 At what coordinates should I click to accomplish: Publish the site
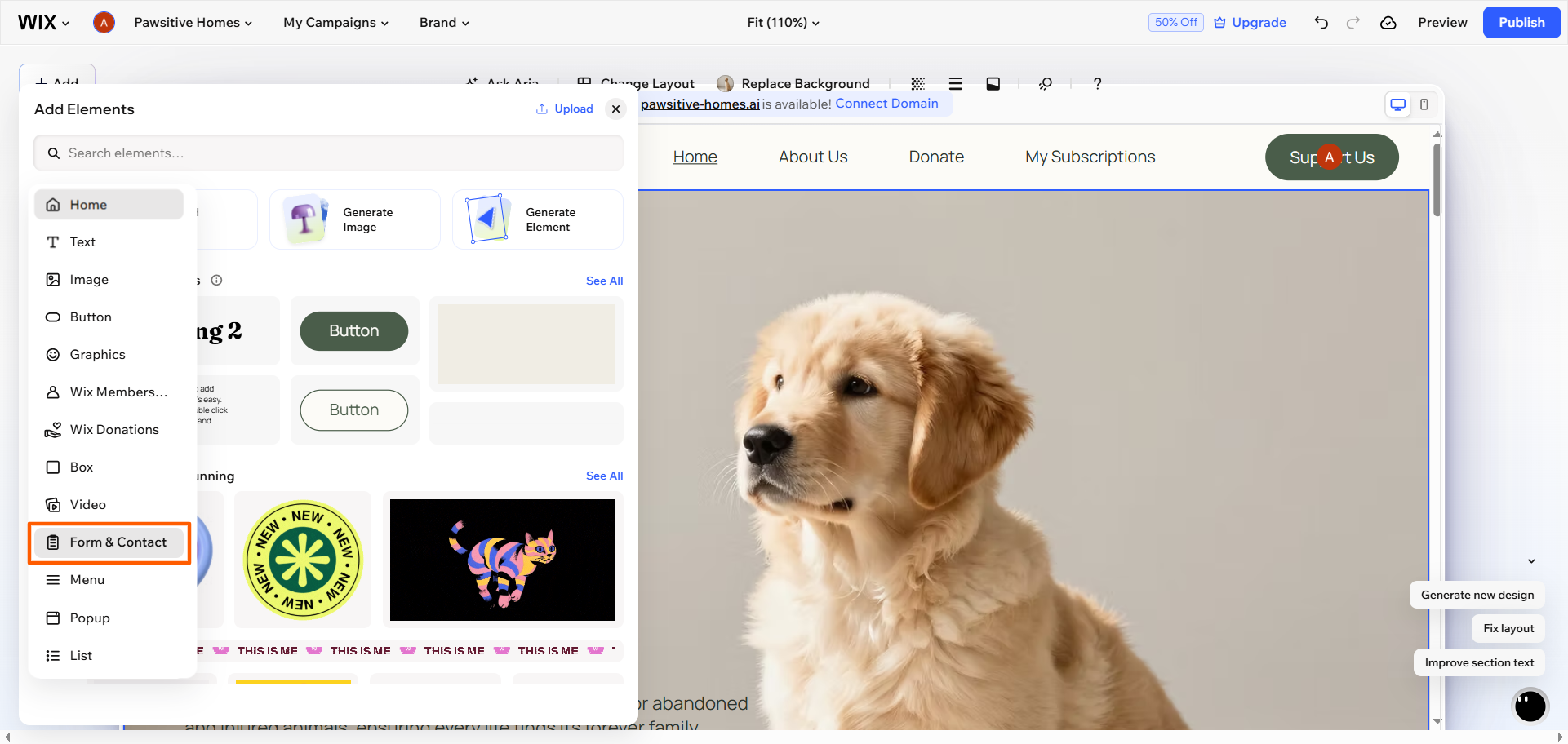pyautogui.click(x=1521, y=23)
